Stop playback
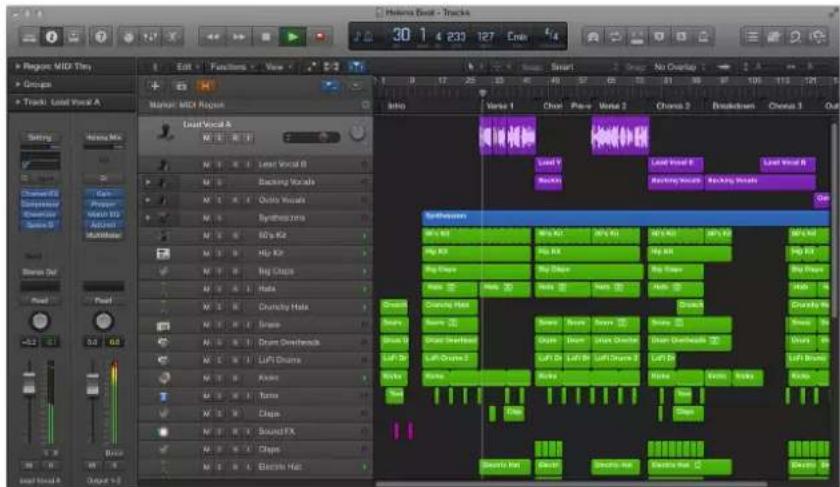Image resolution: width=840 pixels, height=487 pixels. tap(266, 36)
